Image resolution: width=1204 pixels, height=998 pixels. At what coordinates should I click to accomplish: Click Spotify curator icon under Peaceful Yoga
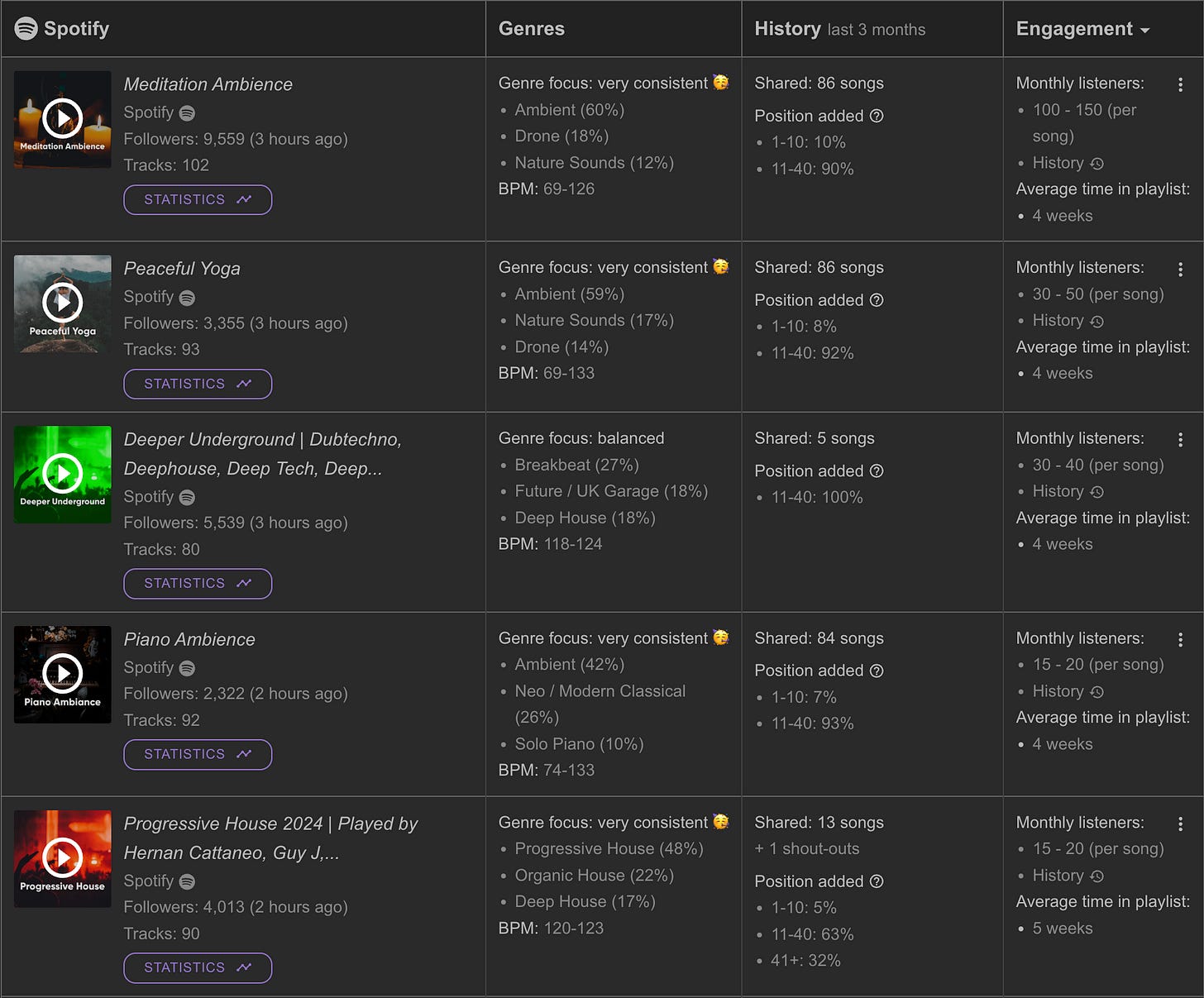coord(188,297)
